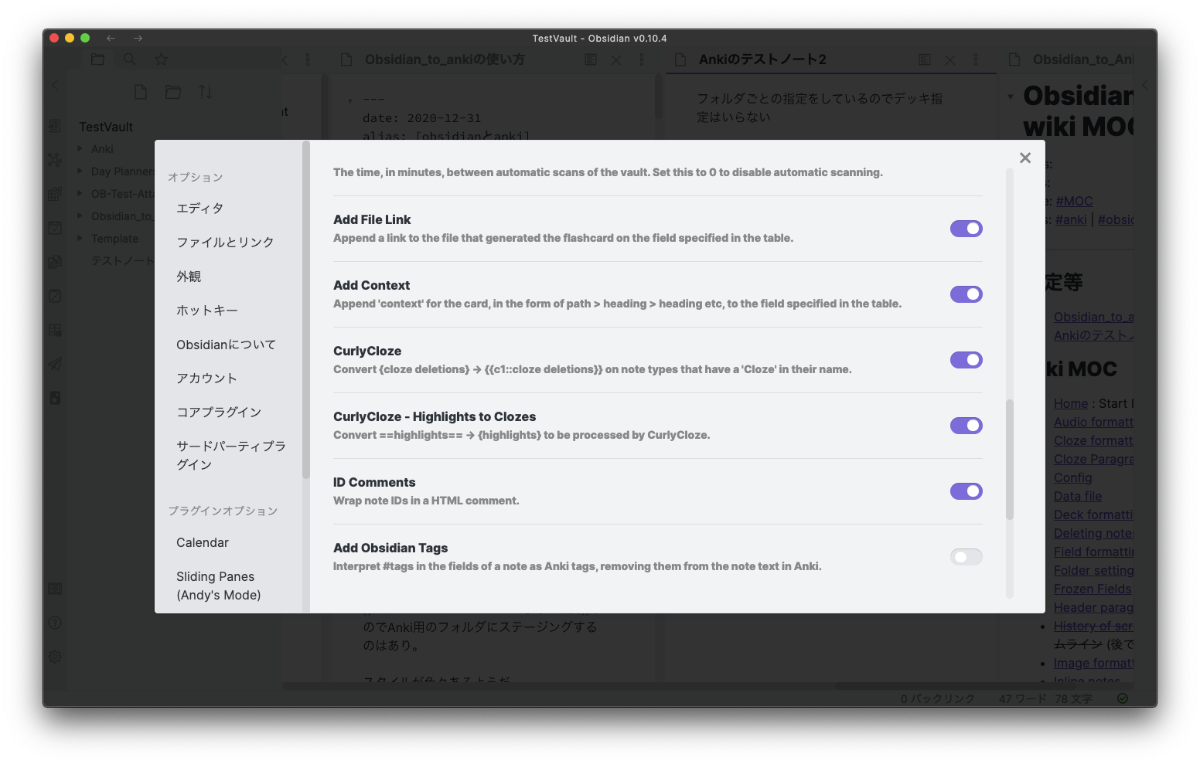Expand the Day Planner folder
1200x764 pixels.
click(80, 171)
